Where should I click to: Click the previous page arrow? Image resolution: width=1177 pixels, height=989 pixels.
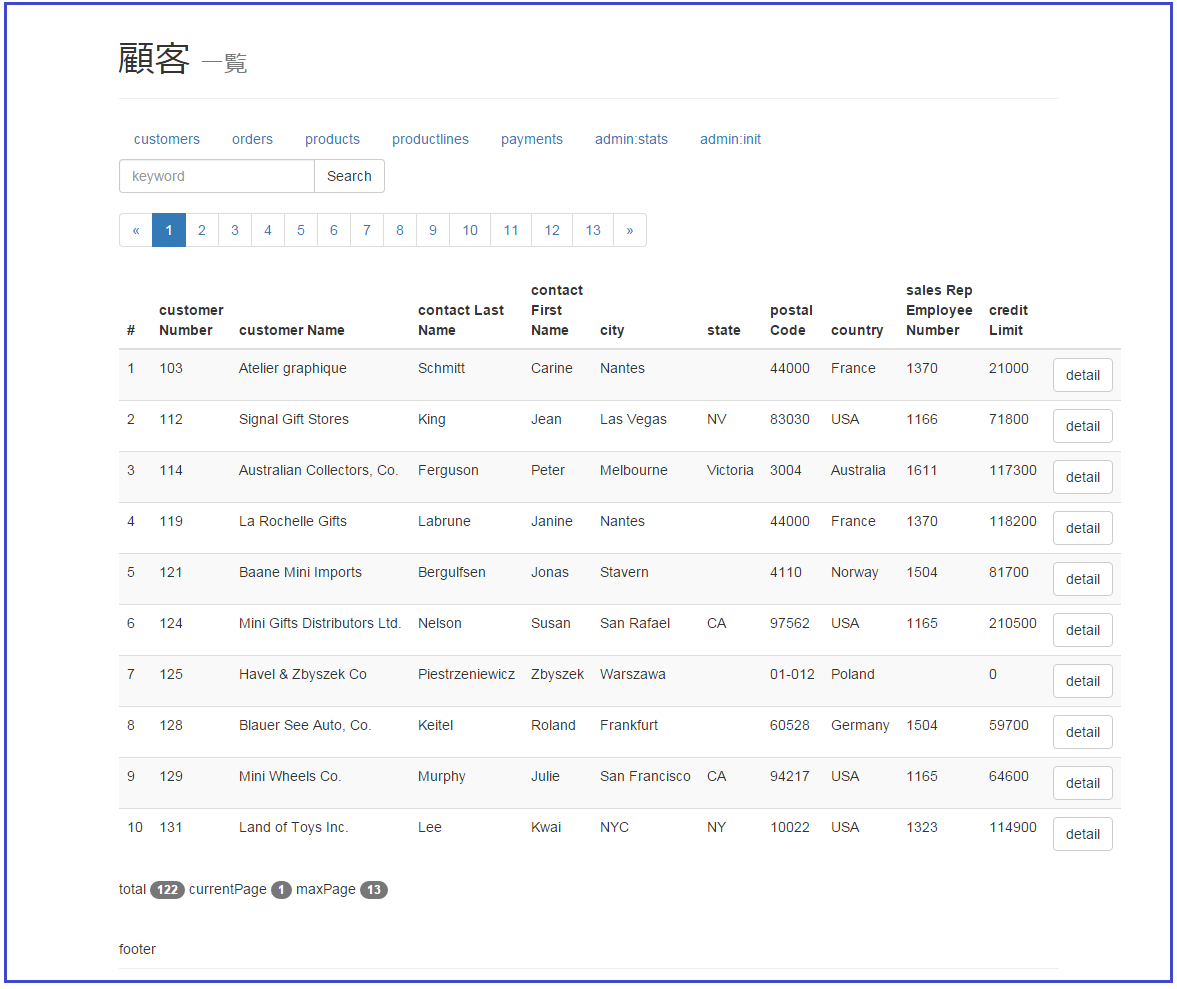[x=135, y=229]
